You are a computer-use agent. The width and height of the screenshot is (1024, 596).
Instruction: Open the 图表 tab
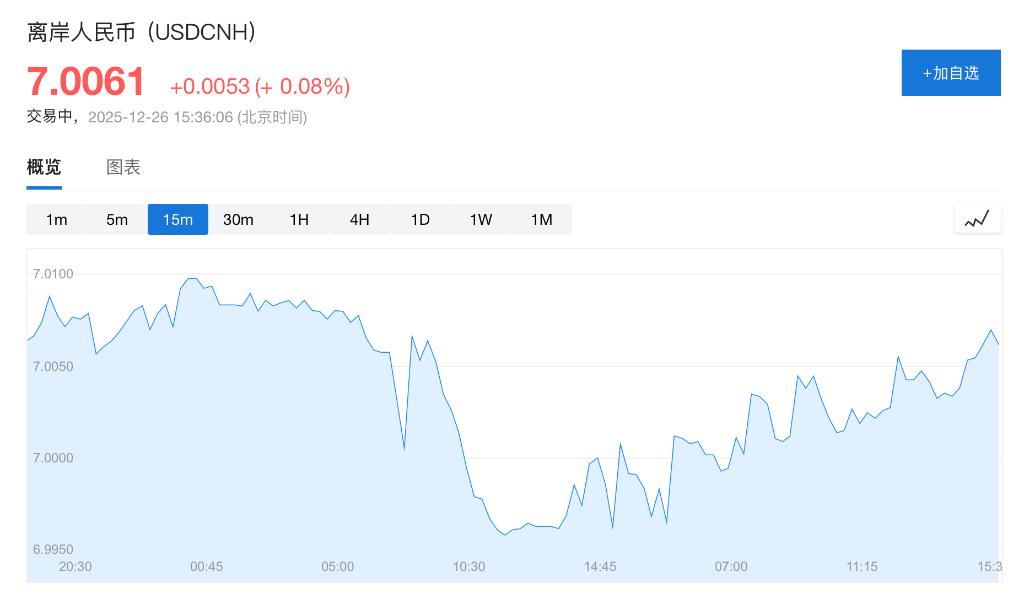(123, 167)
